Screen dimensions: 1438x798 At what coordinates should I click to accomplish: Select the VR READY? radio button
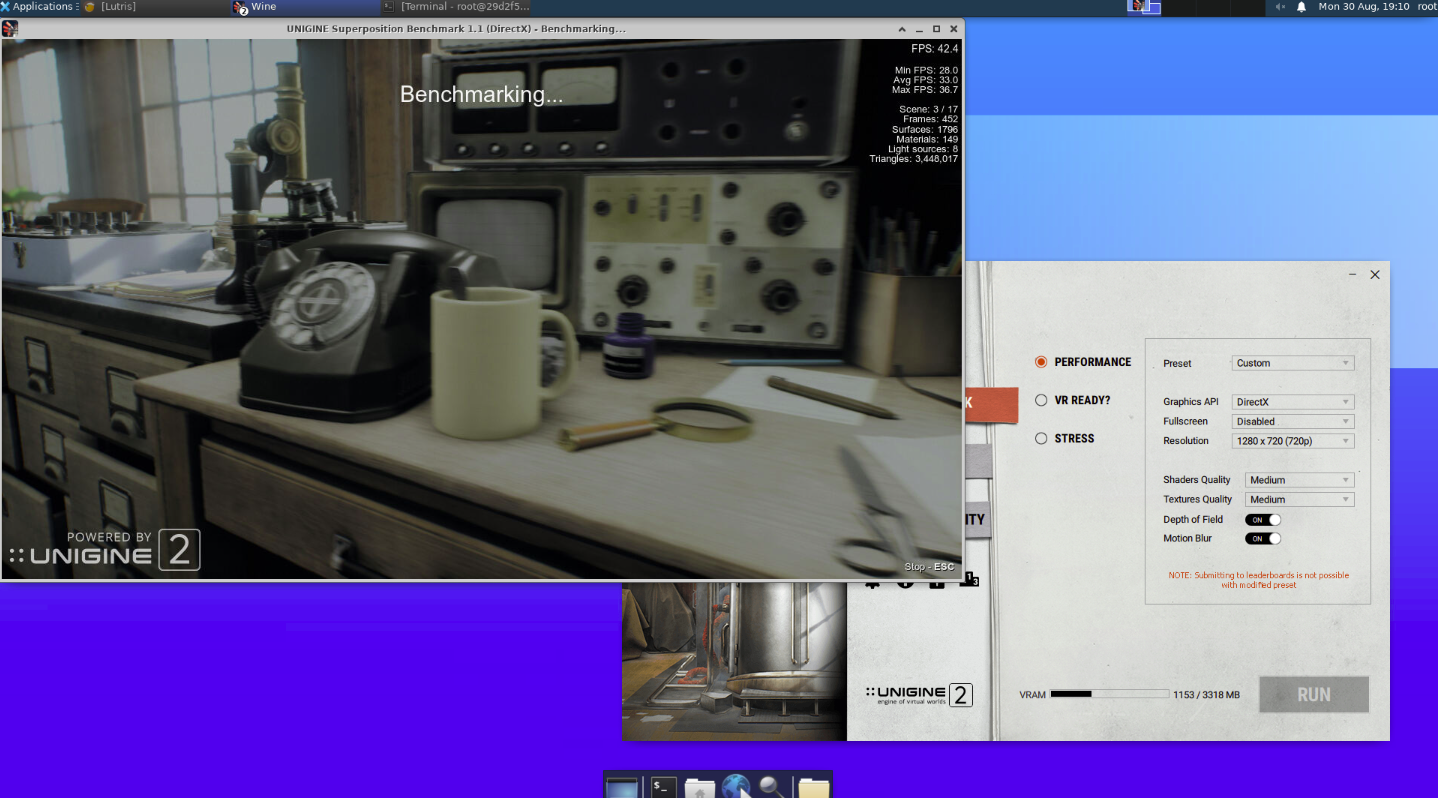[x=1041, y=400]
